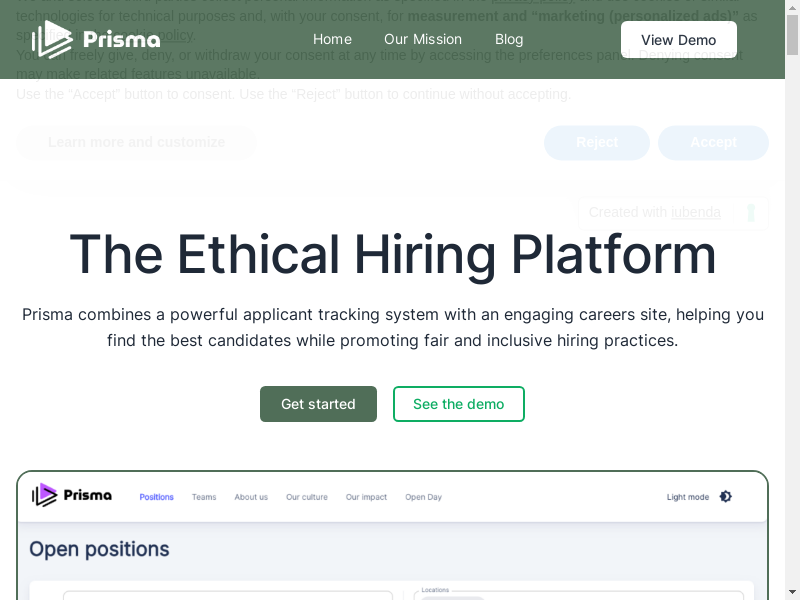Open the Home menu item
Viewport: 800px width, 600px height.
332,39
